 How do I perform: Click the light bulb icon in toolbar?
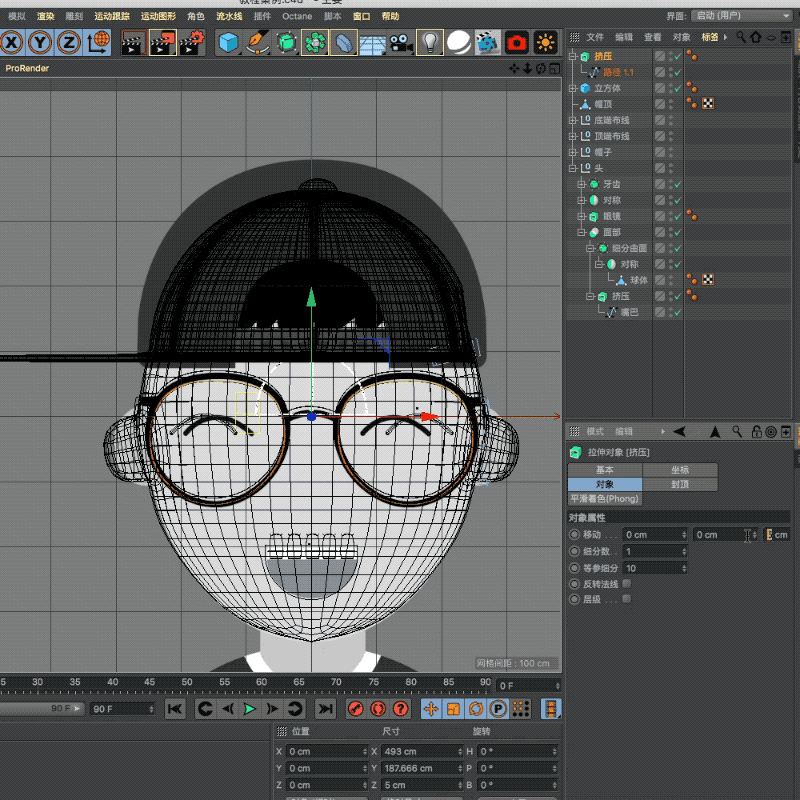[x=430, y=43]
